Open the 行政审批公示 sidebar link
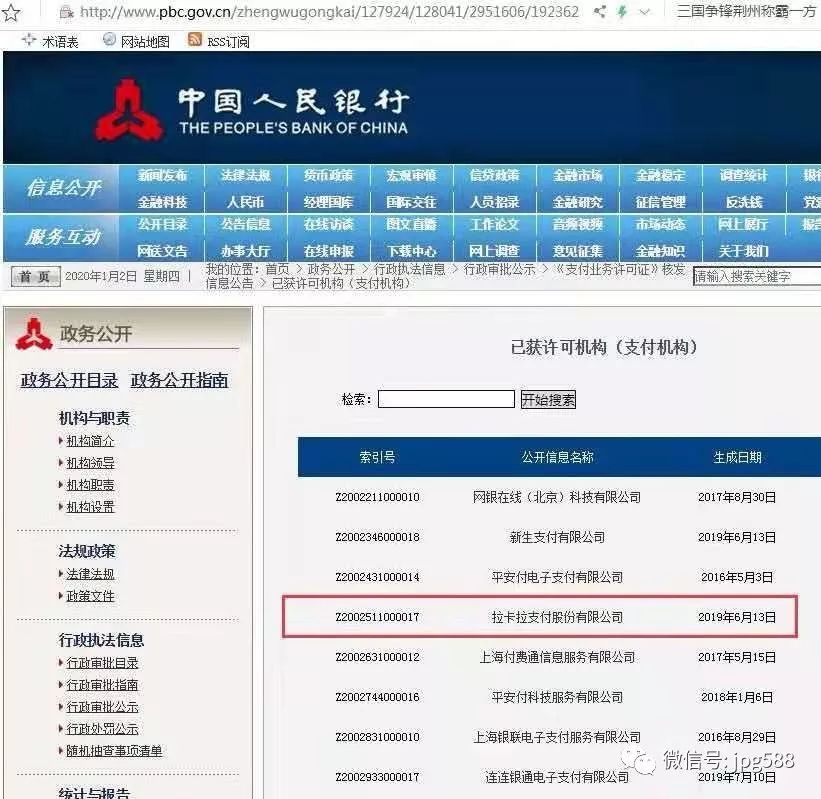This screenshot has height=799, width=821. [x=102, y=707]
